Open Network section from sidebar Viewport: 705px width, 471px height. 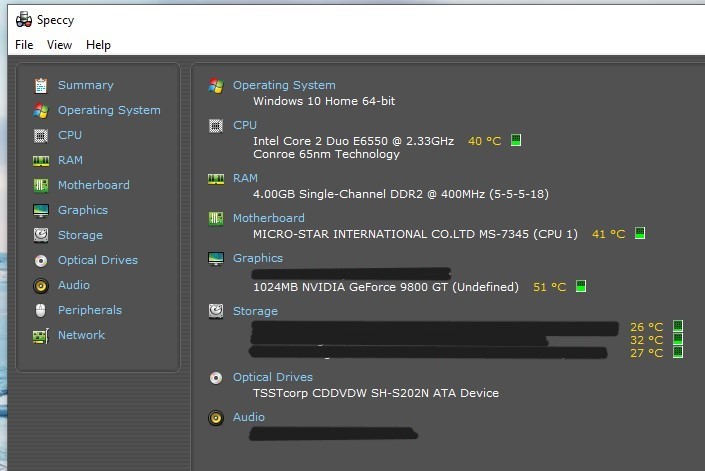click(81, 335)
